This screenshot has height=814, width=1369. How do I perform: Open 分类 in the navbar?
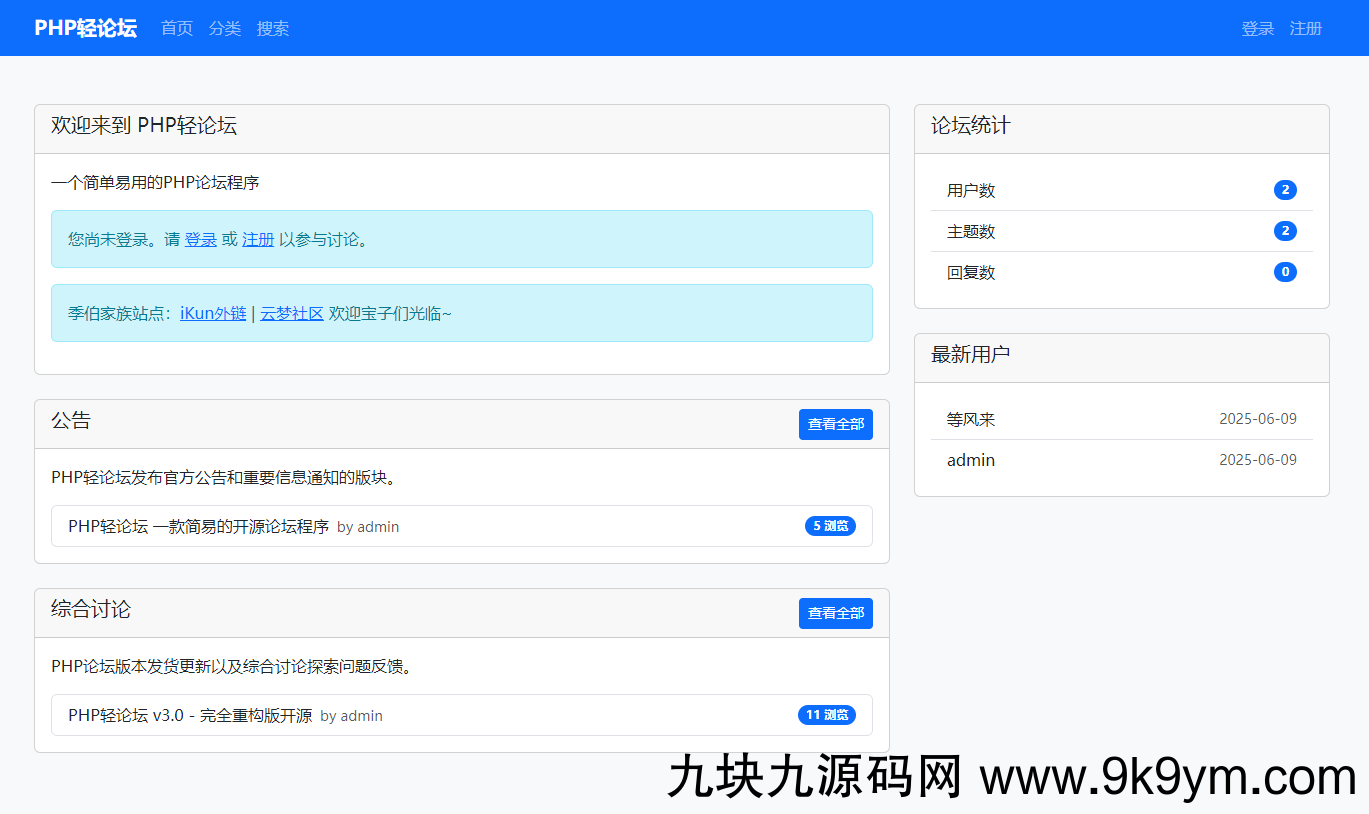tap(225, 28)
